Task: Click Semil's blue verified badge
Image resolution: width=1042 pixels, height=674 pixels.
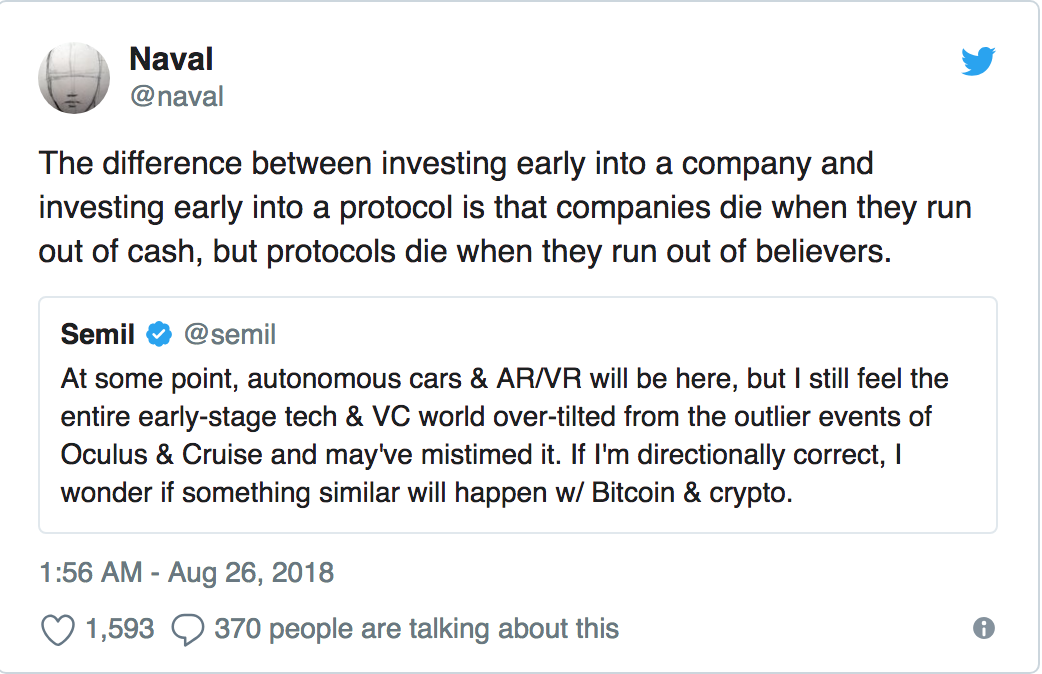Action: [158, 334]
